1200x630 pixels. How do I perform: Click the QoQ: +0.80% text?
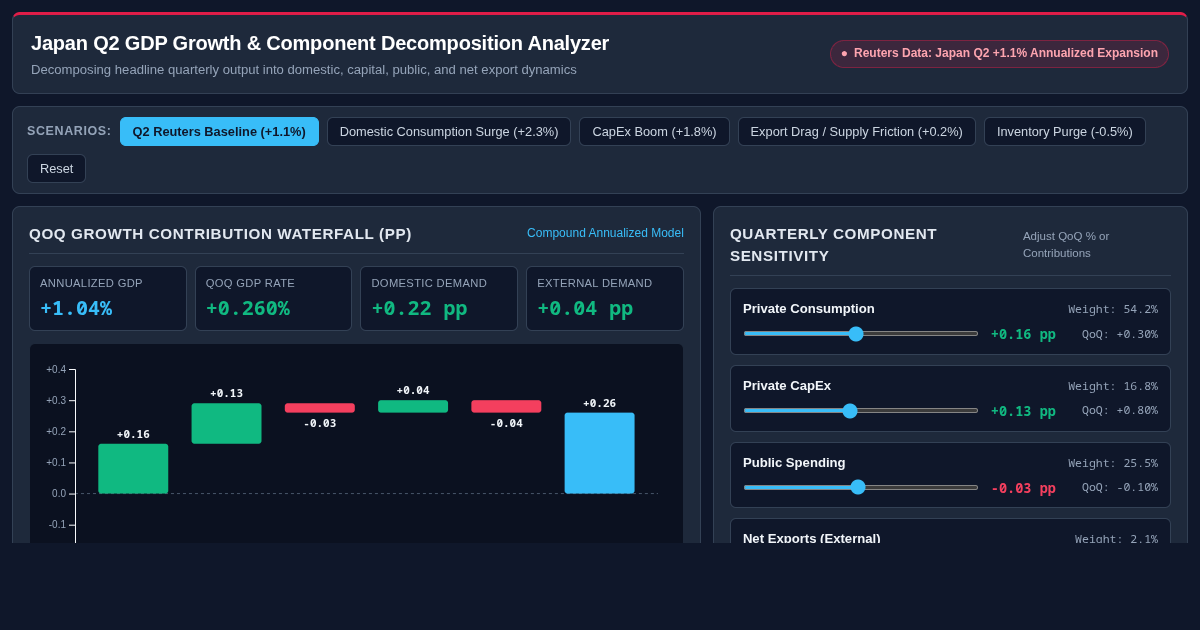click(x=1120, y=410)
